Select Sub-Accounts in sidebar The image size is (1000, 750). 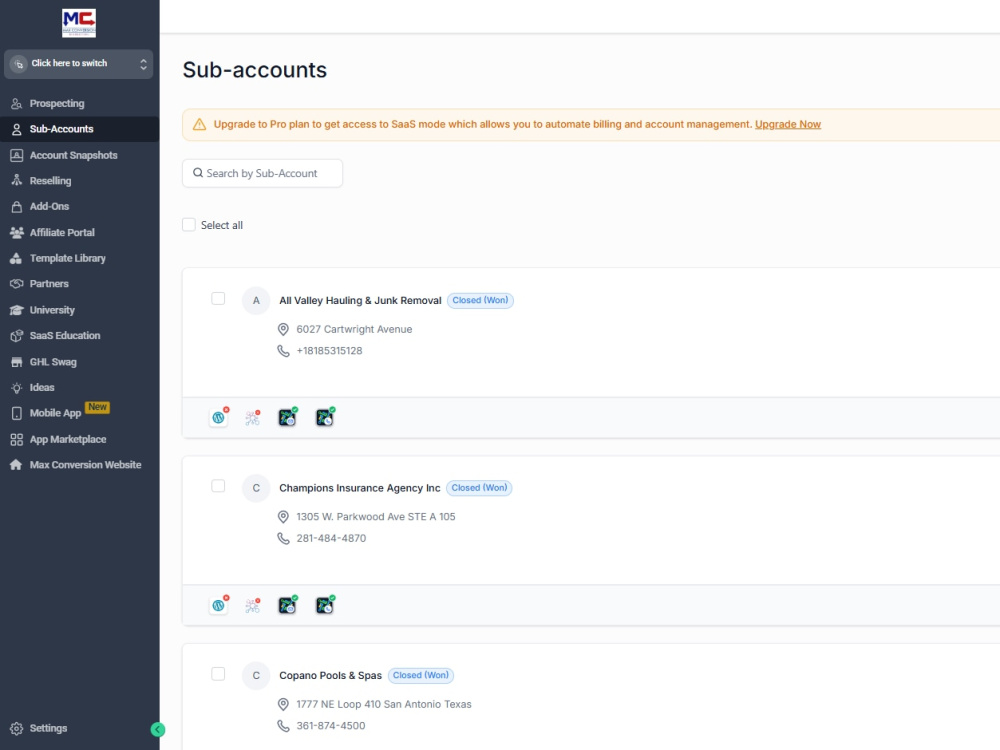pos(79,129)
